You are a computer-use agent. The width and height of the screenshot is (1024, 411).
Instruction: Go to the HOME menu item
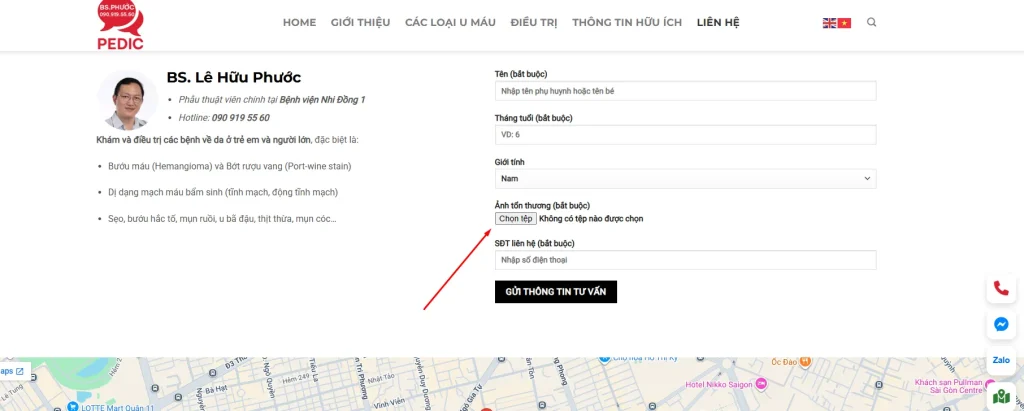299,22
